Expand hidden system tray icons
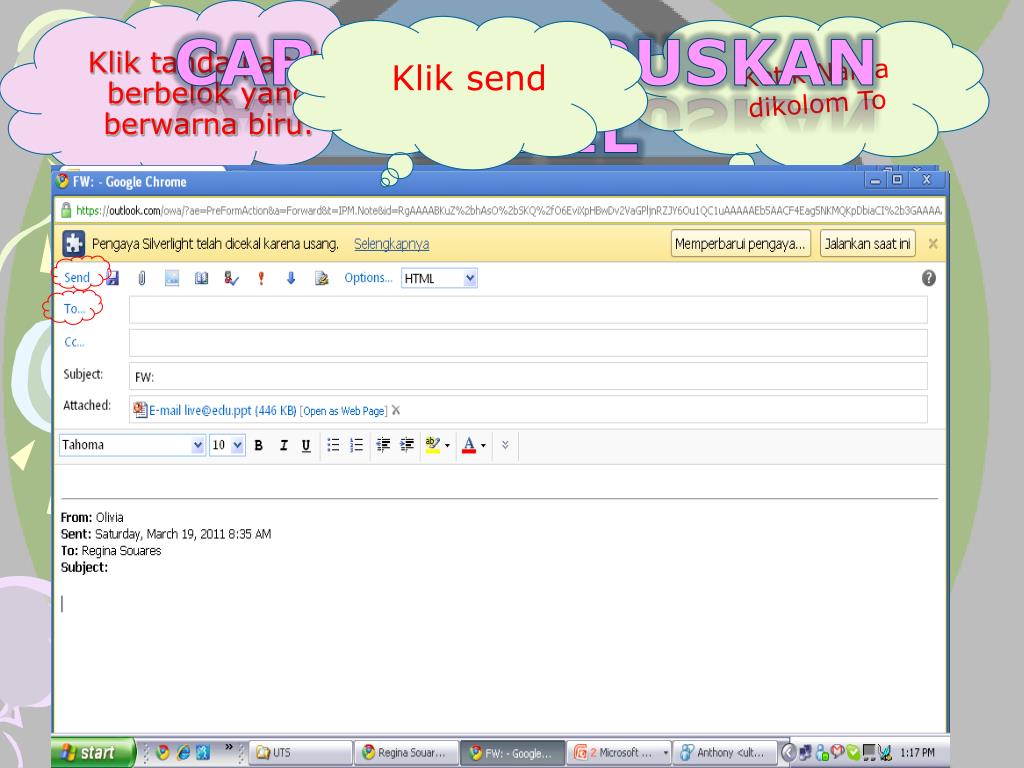Screen dimensions: 1024x768 pyautogui.click(x=788, y=753)
